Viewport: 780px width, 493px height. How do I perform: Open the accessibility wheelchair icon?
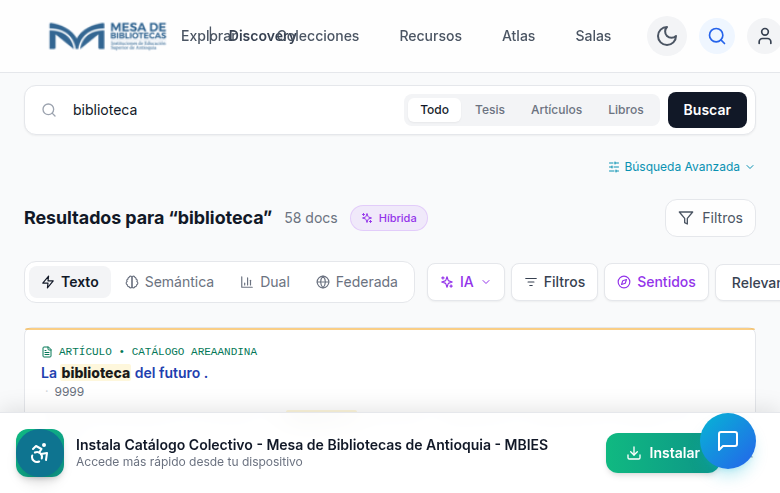click(40, 453)
